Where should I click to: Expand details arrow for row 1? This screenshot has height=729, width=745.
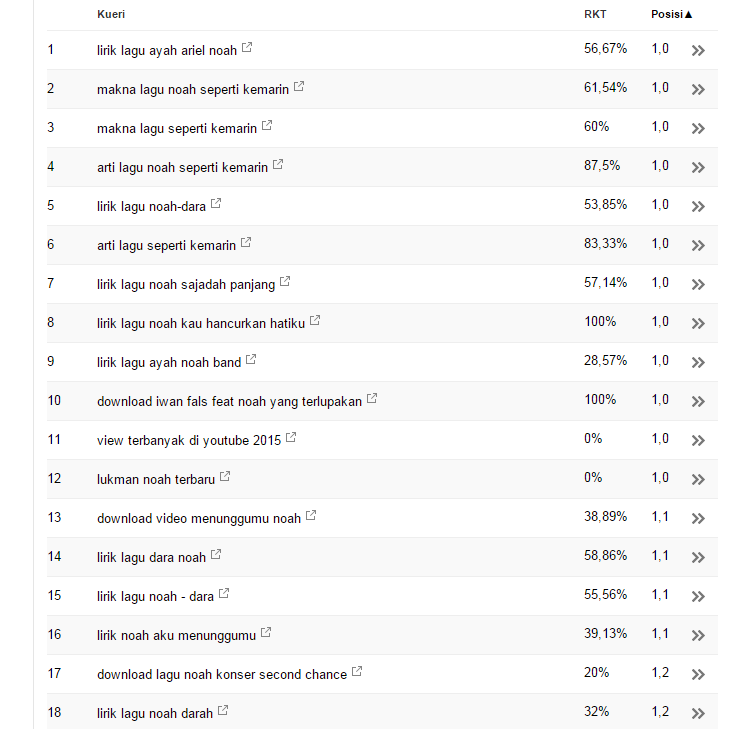point(698,50)
